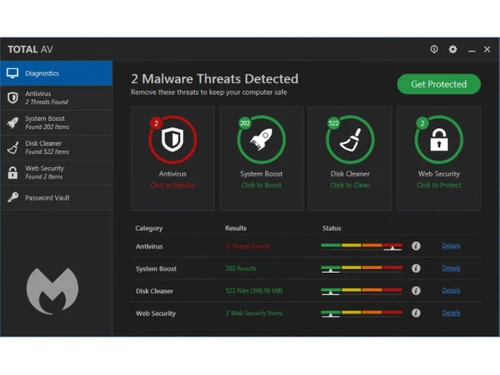Click the Click to Protect link
Screen dimensions: 500x375
[x=439, y=185]
